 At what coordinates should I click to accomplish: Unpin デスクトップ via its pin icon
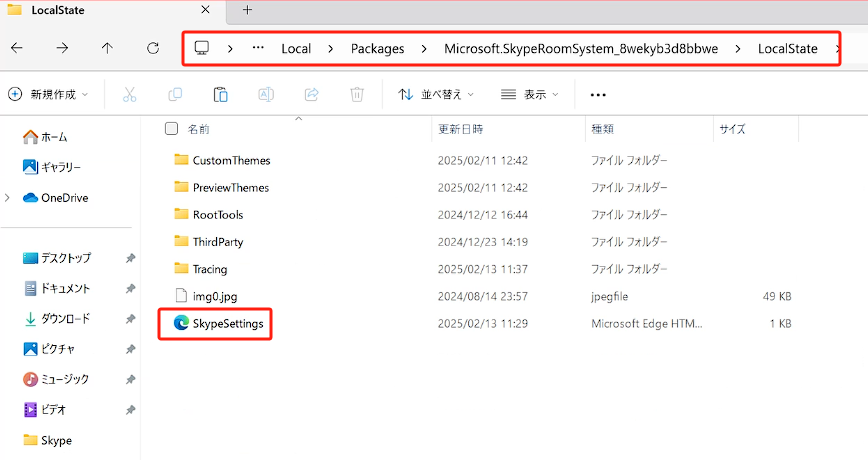pyautogui.click(x=130, y=258)
